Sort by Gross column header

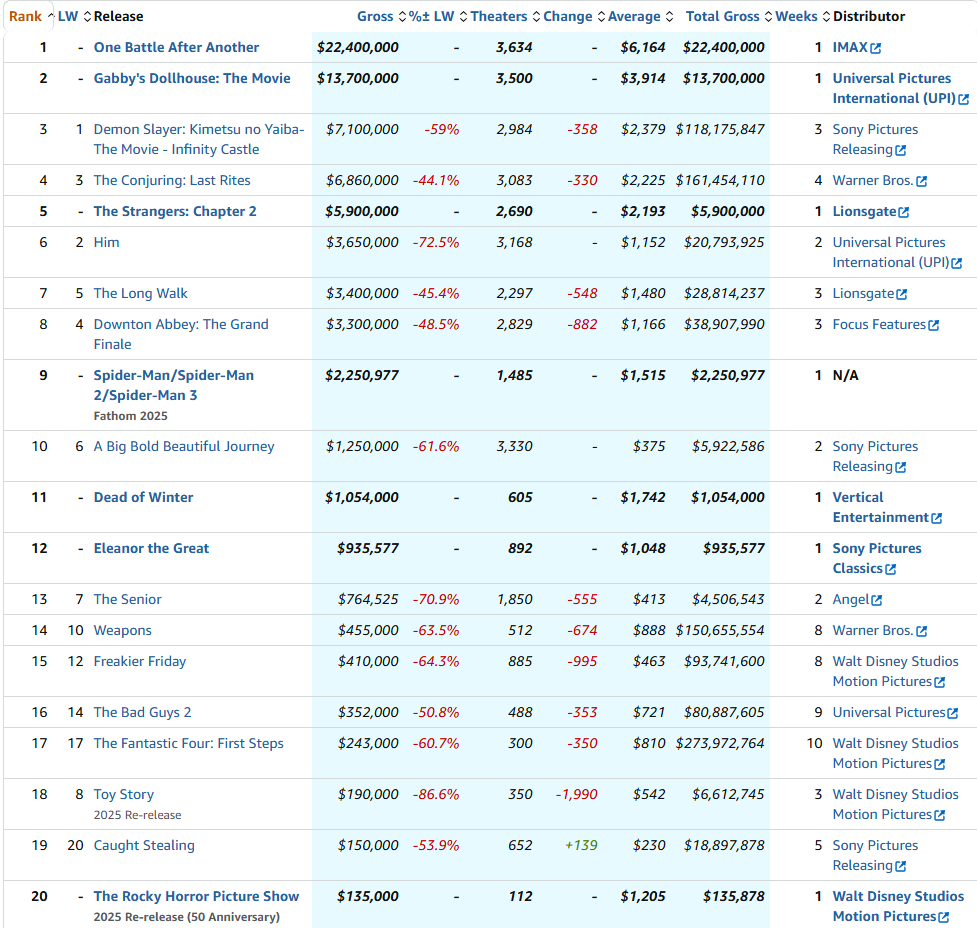click(381, 16)
